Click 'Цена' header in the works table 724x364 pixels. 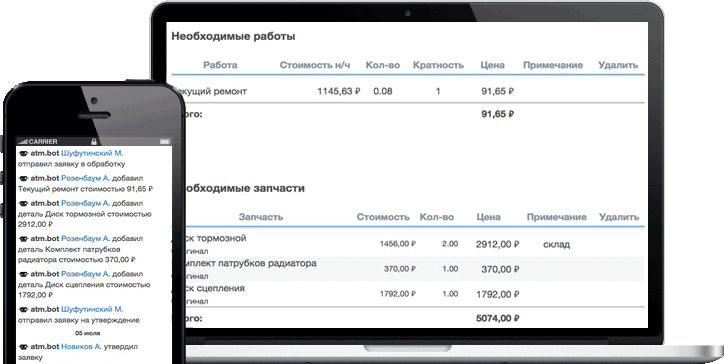pos(492,65)
